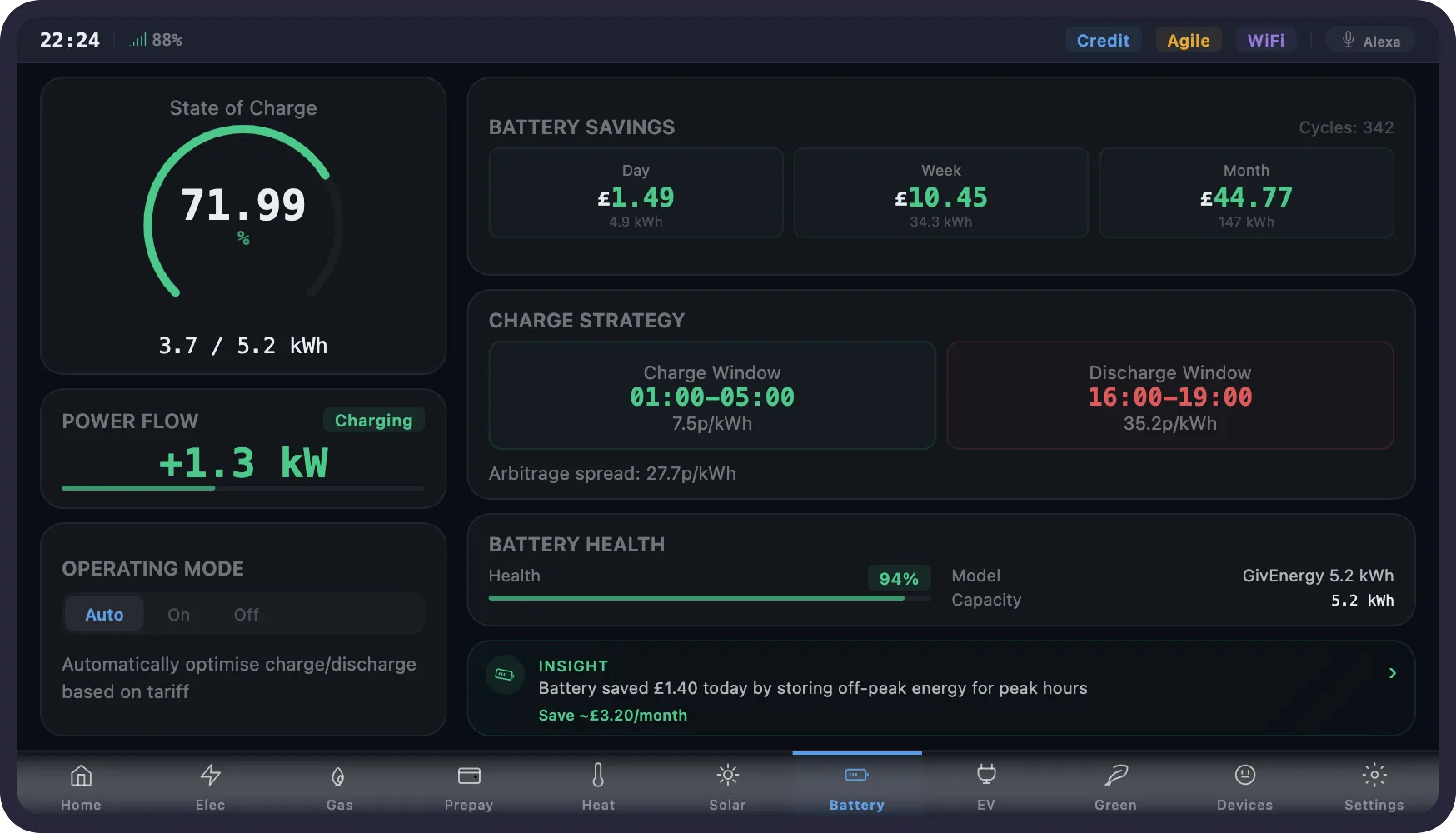Enable Auto operating mode
The image size is (1456, 833).
103,614
